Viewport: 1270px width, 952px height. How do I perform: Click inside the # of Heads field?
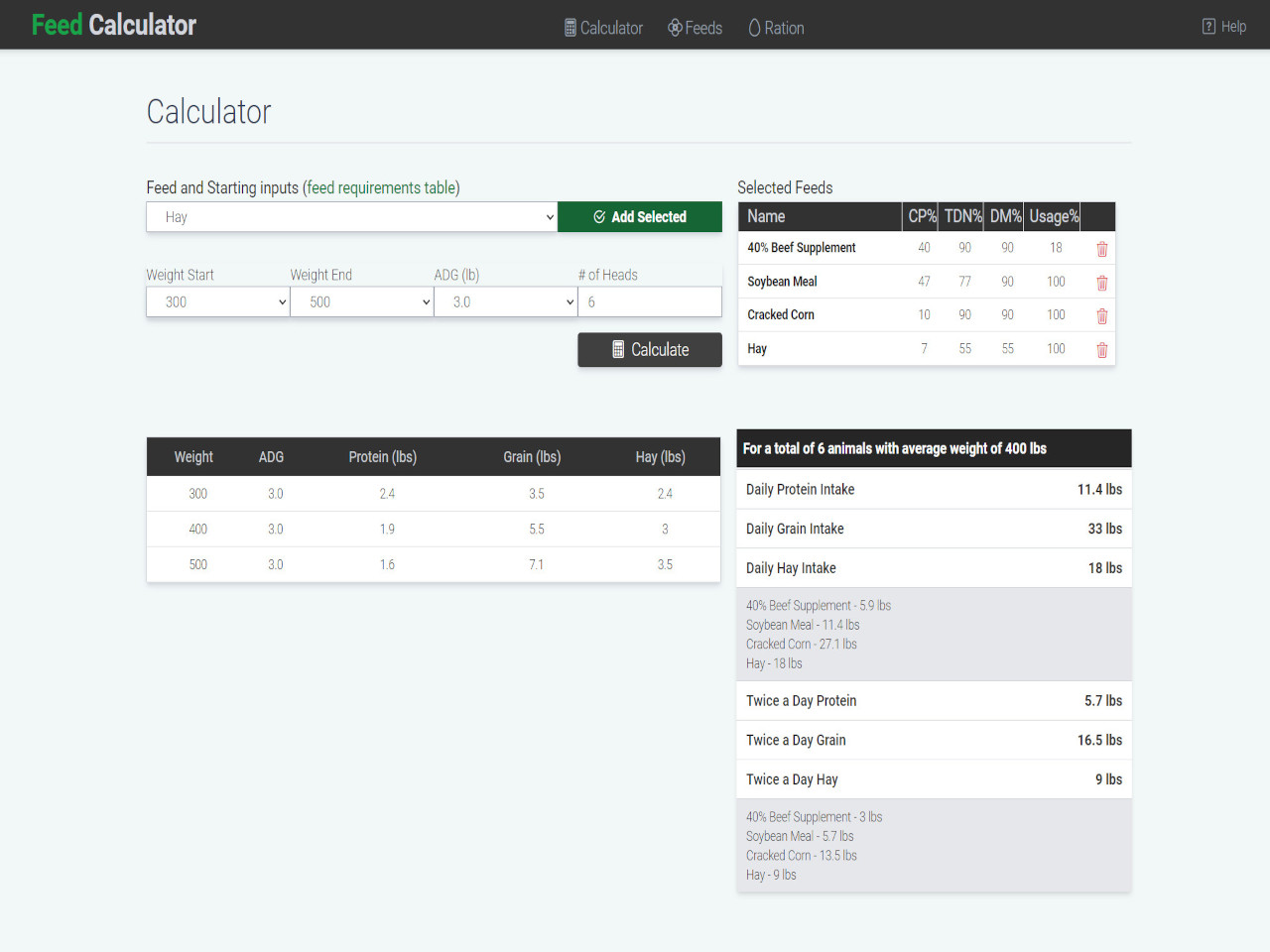pyautogui.click(x=649, y=301)
